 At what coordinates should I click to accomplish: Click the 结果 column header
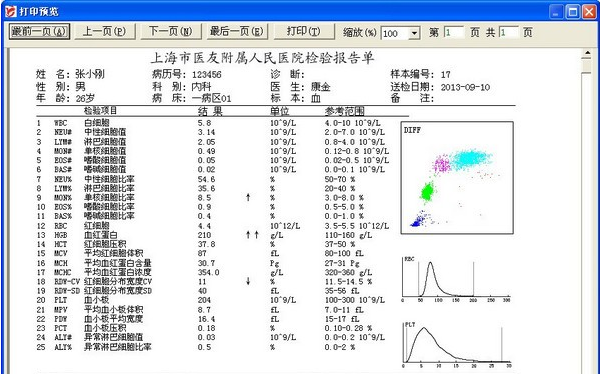[210, 111]
